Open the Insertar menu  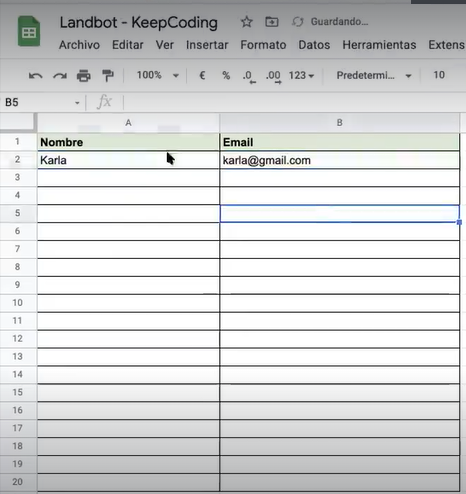point(207,45)
